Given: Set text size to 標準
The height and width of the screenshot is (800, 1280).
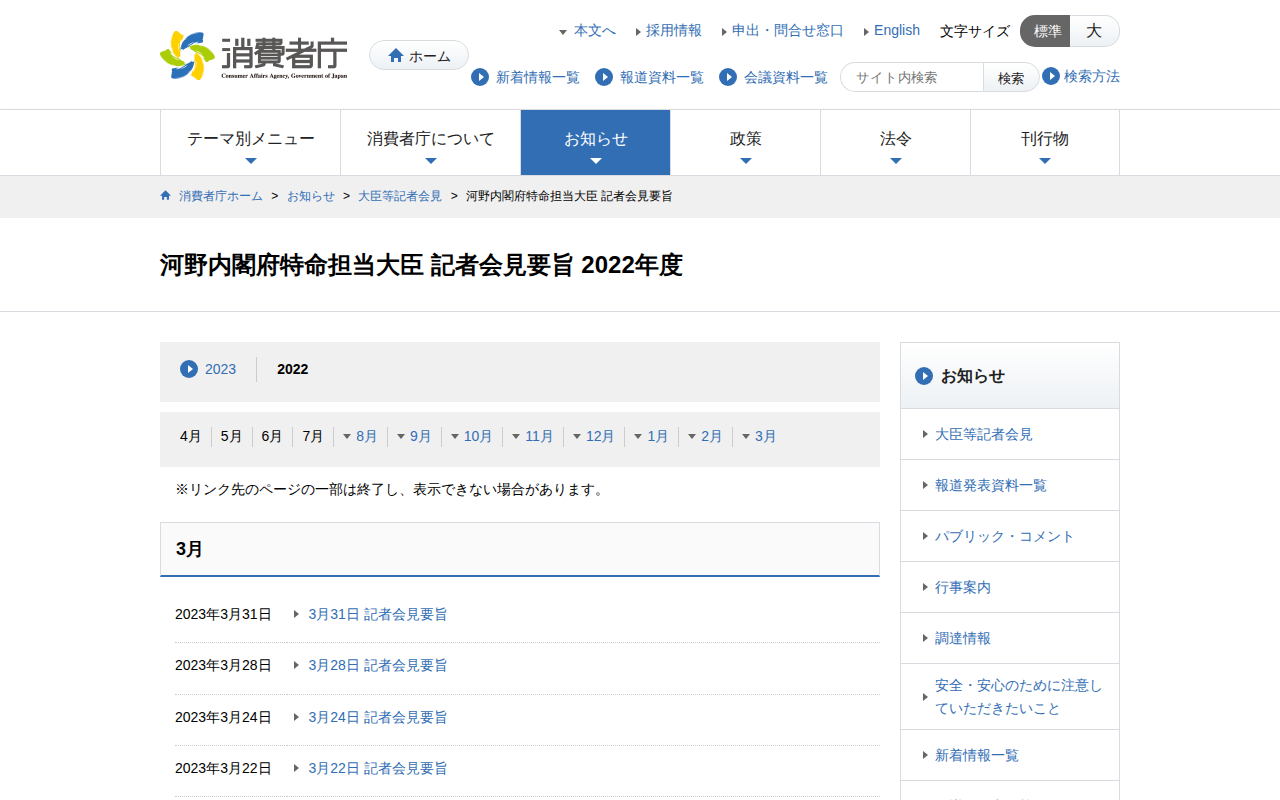Looking at the screenshot, I should [x=1046, y=31].
